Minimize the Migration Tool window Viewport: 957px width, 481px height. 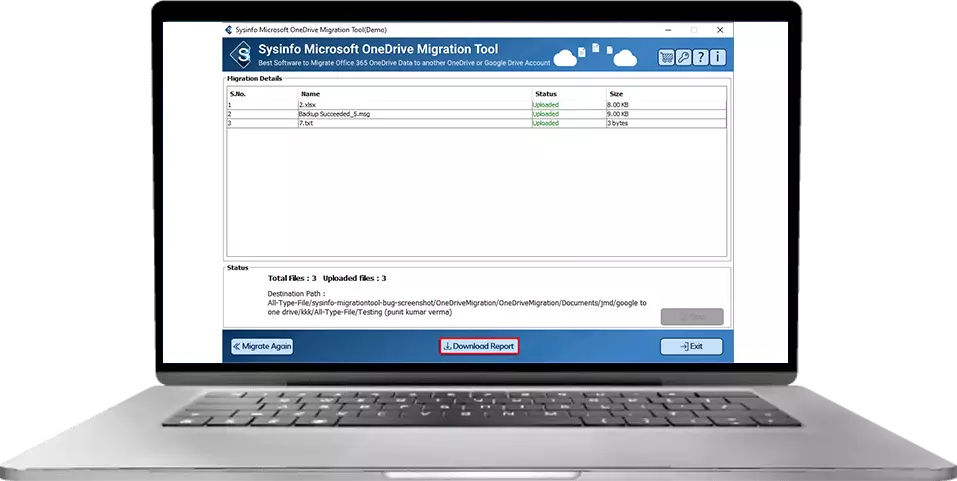(668, 30)
